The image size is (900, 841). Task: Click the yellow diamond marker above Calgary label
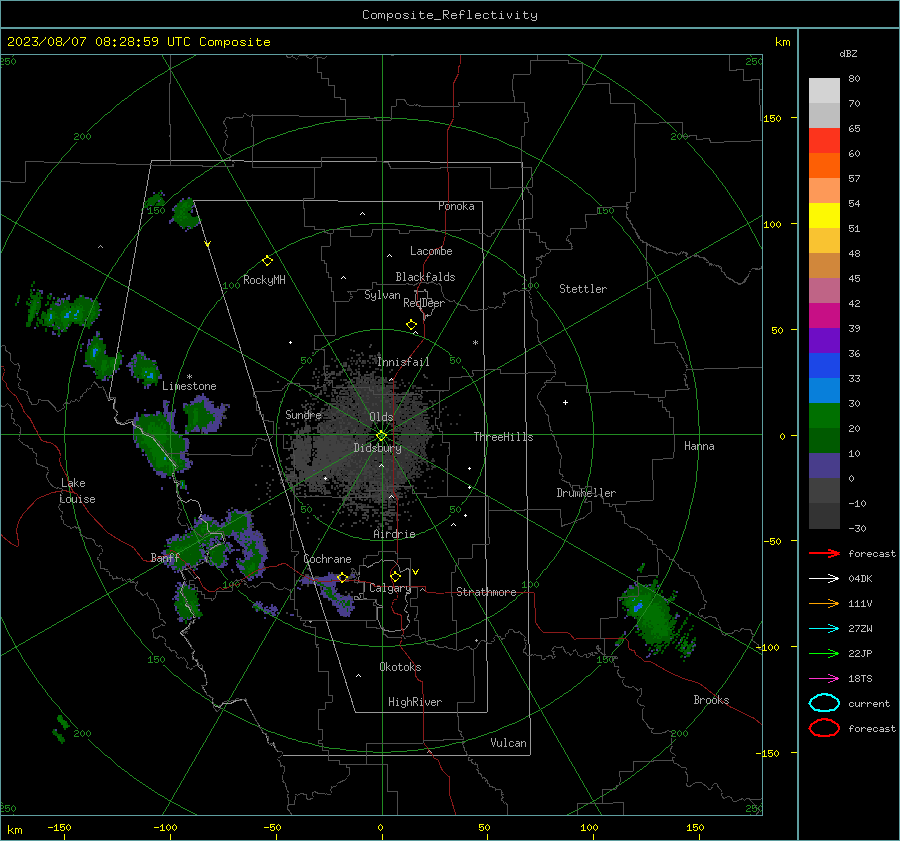395,576
